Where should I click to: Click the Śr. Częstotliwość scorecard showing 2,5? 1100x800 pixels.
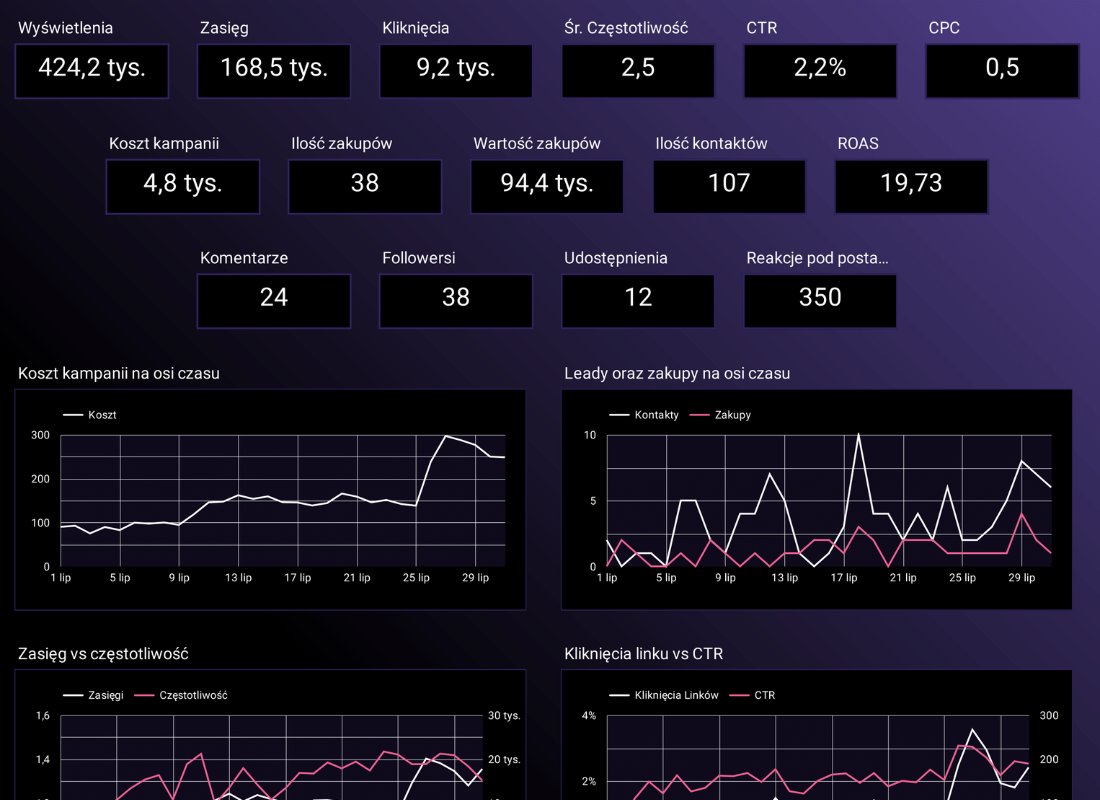pyautogui.click(x=638, y=70)
